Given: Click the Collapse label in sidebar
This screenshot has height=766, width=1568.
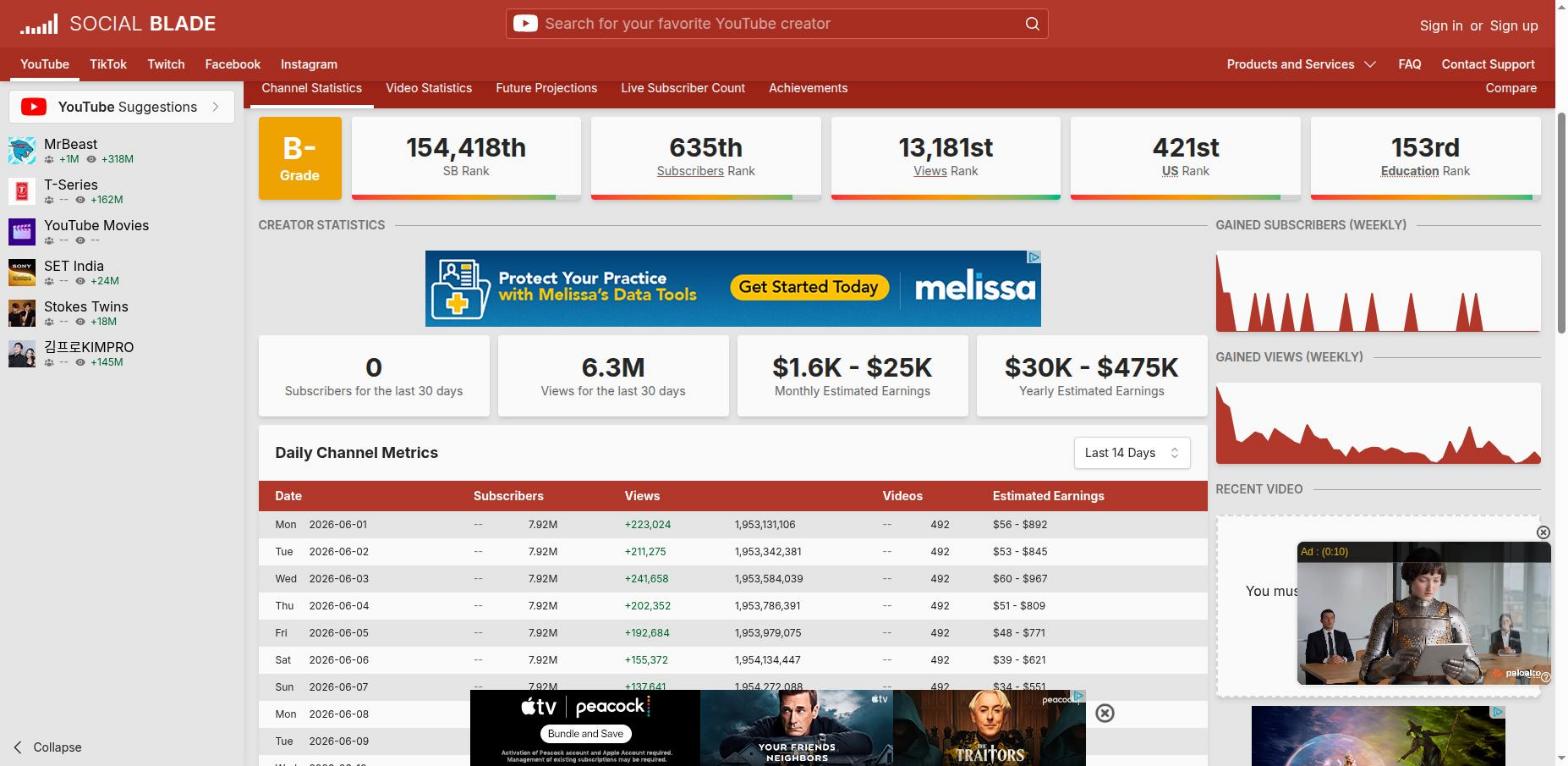Looking at the screenshot, I should (x=57, y=747).
